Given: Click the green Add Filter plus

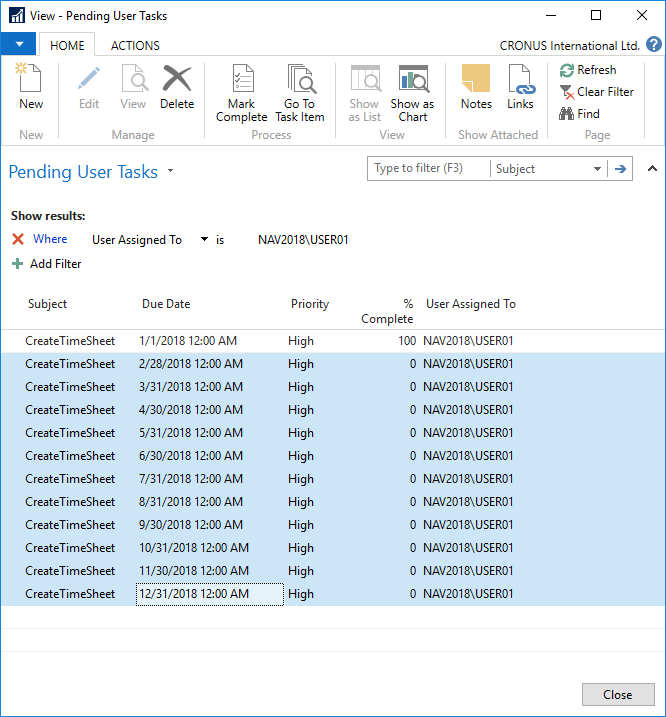Looking at the screenshot, I should 17,264.
